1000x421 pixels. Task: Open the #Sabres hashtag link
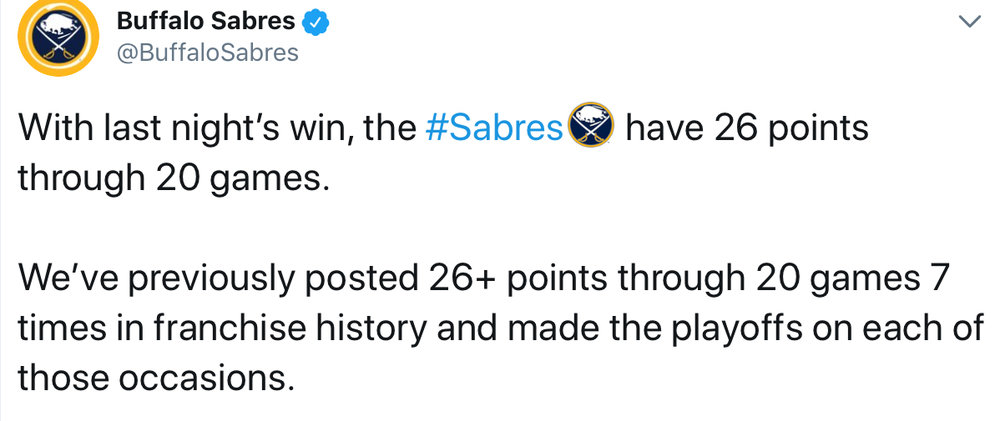click(x=494, y=131)
